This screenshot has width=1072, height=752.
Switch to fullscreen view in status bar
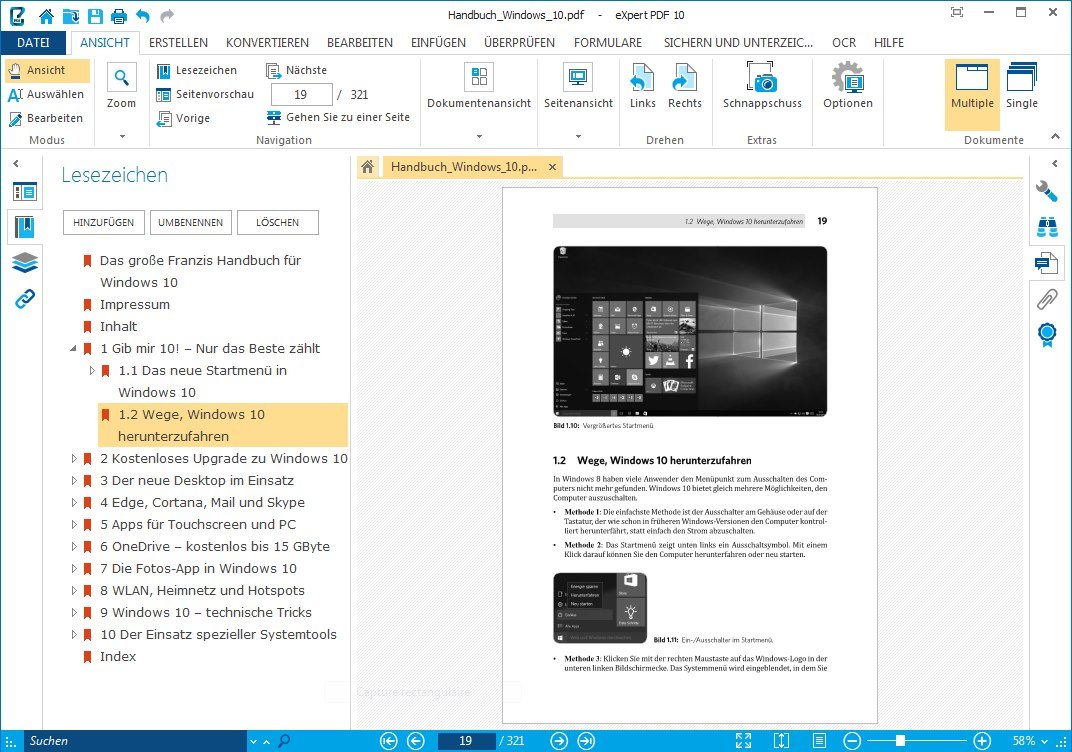[x=743, y=740]
